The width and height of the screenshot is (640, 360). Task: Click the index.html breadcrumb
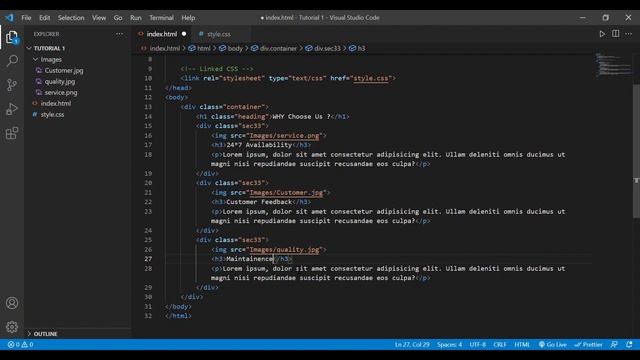pyautogui.click(x=164, y=48)
